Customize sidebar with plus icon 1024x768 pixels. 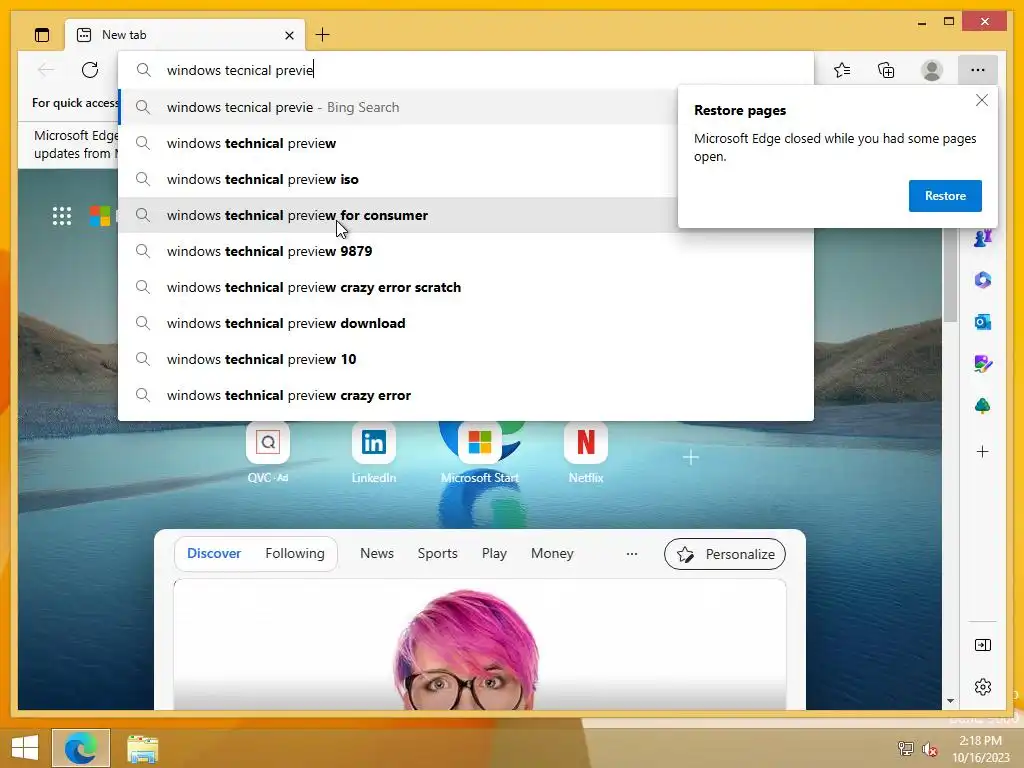coord(983,451)
